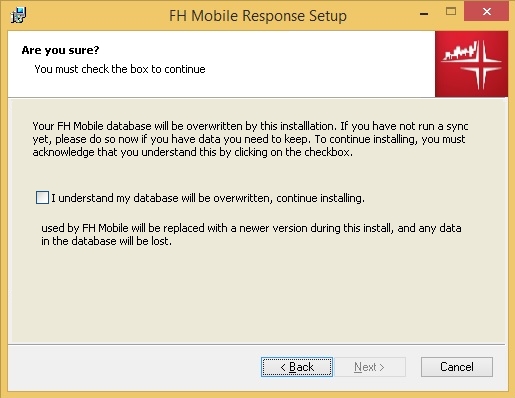
Task: Cancel the installation
Action: click(x=457, y=367)
